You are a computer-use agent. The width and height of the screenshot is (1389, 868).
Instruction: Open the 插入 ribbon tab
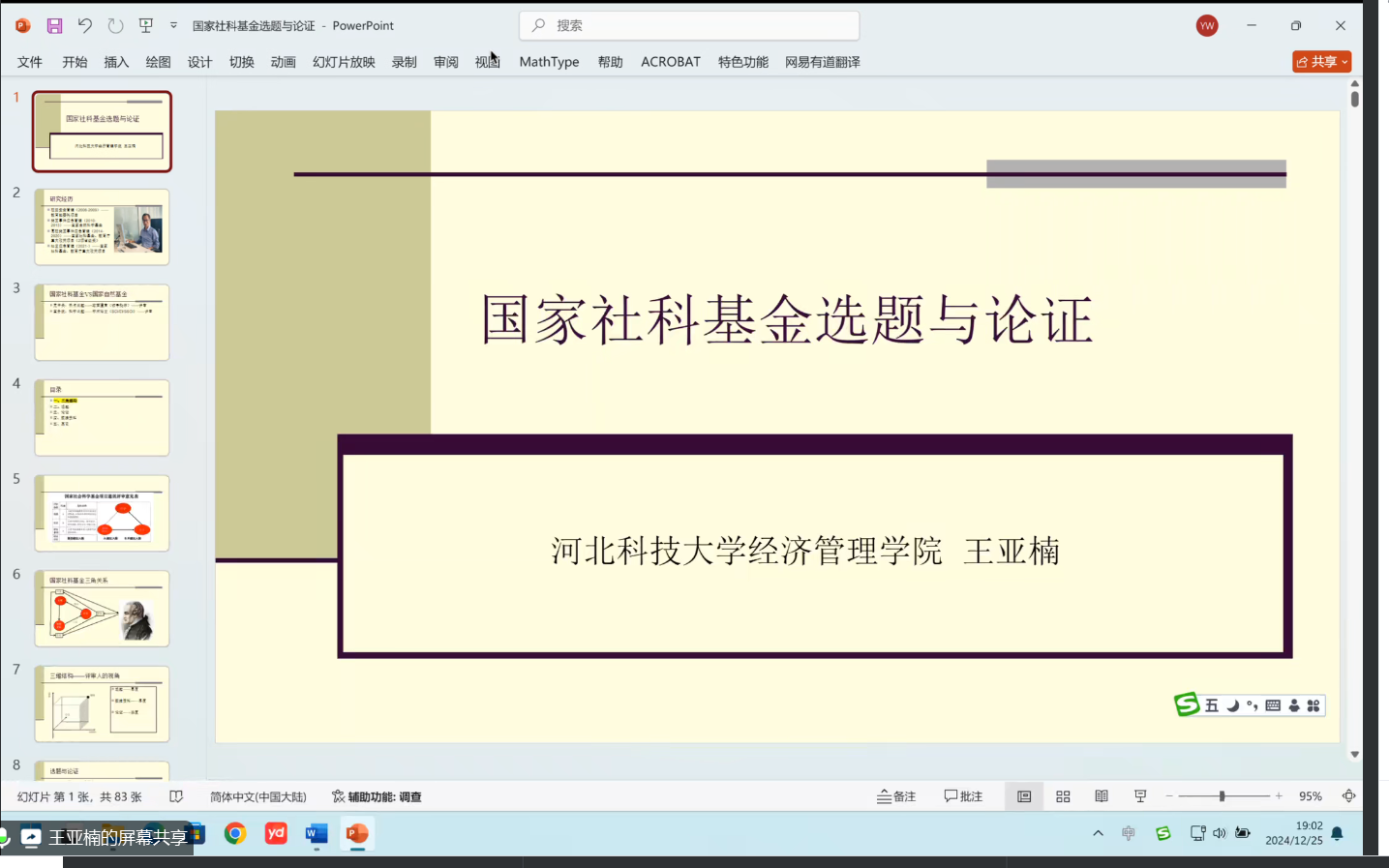point(116,62)
